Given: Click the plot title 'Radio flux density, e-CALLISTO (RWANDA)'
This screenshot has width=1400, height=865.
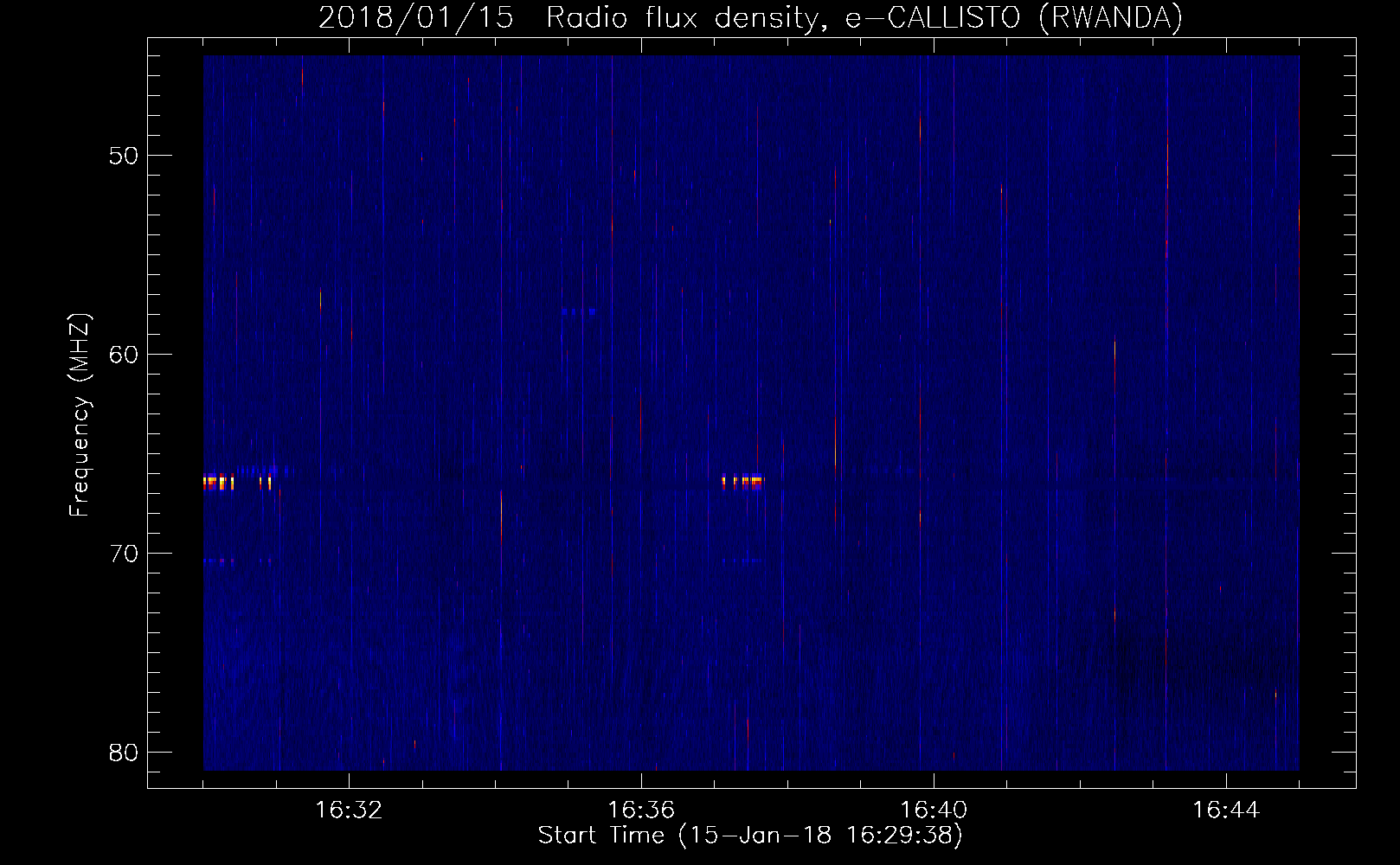Looking at the screenshot, I should click(x=864, y=17).
